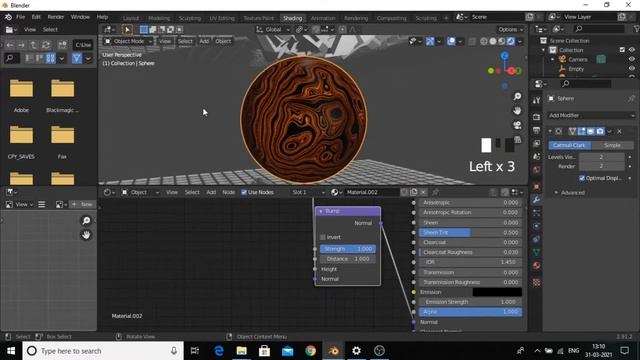Hide the Collection with its eye icon

coord(631,50)
